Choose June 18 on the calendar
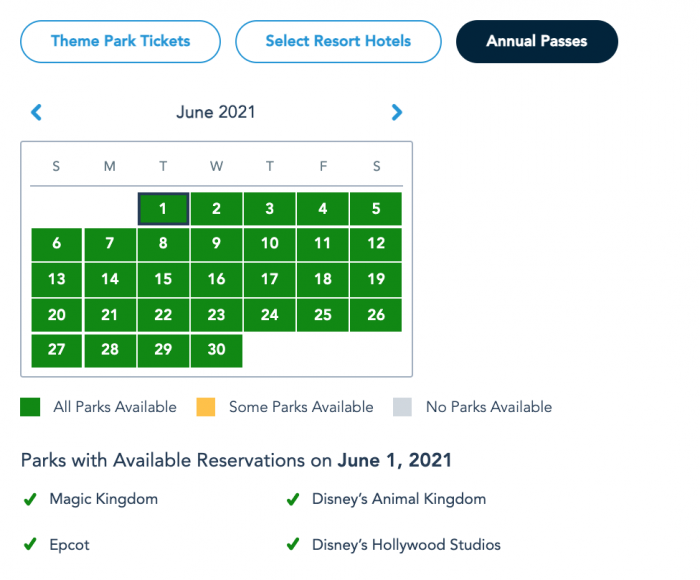The image size is (700, 580). click(323, 279)
